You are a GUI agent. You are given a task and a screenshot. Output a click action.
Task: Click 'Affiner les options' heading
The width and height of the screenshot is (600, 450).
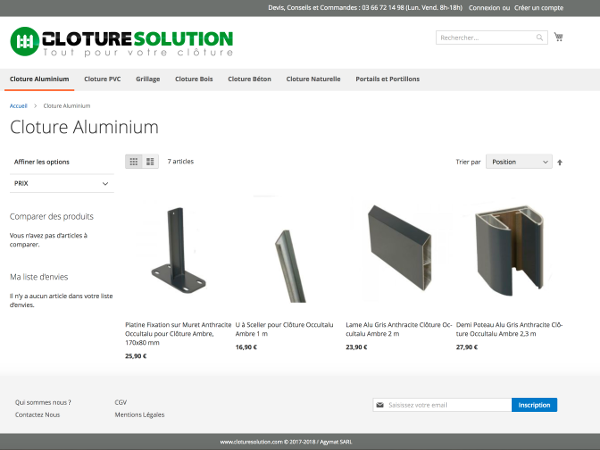[x=42, y=162]
